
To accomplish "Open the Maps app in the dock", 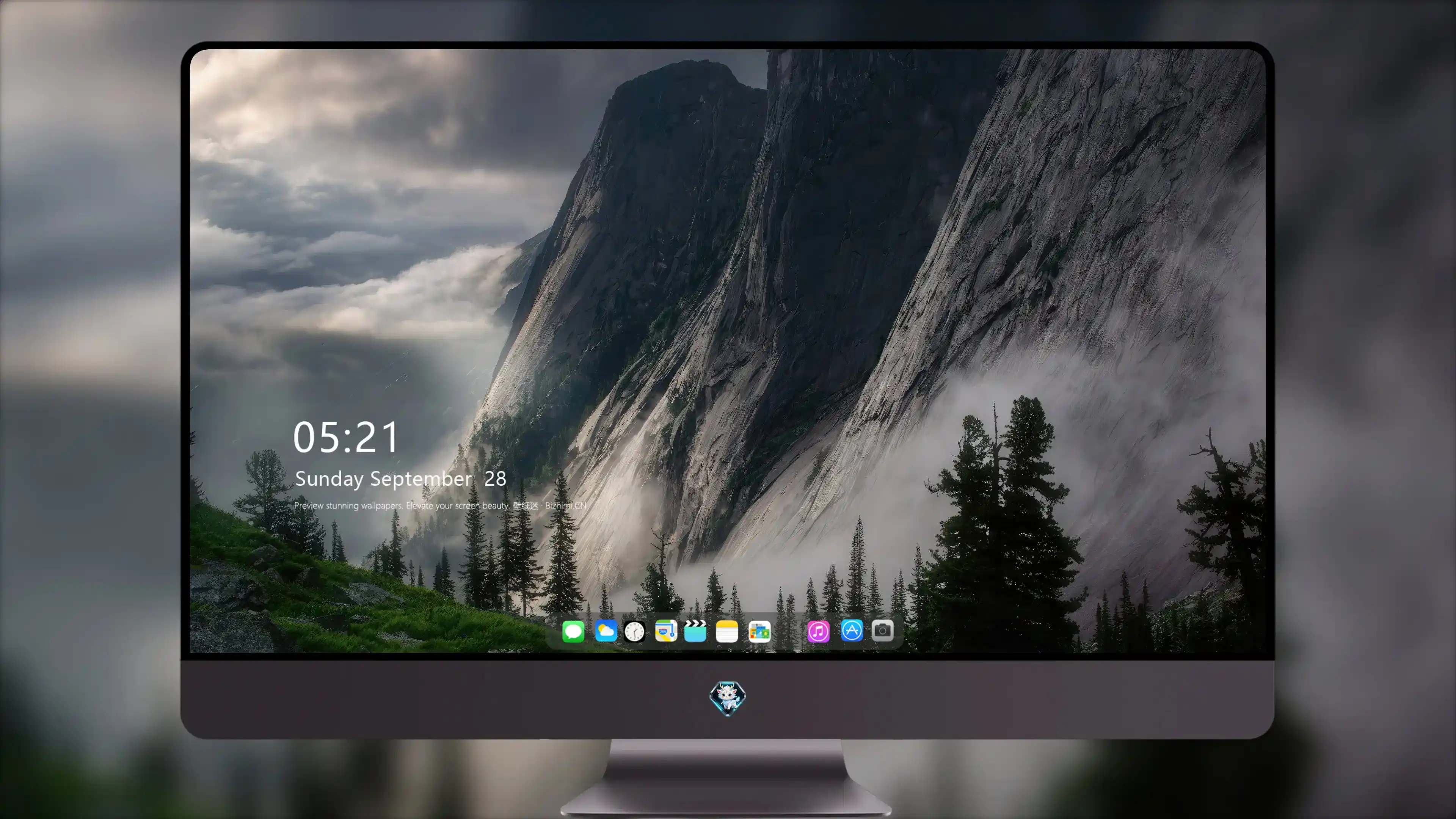I will (666, 631).
